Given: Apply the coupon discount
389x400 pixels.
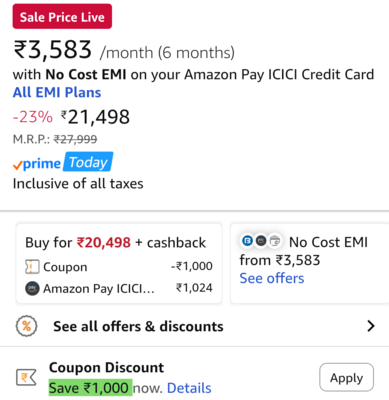Looking at the screenshot, I should click(346, 377).
